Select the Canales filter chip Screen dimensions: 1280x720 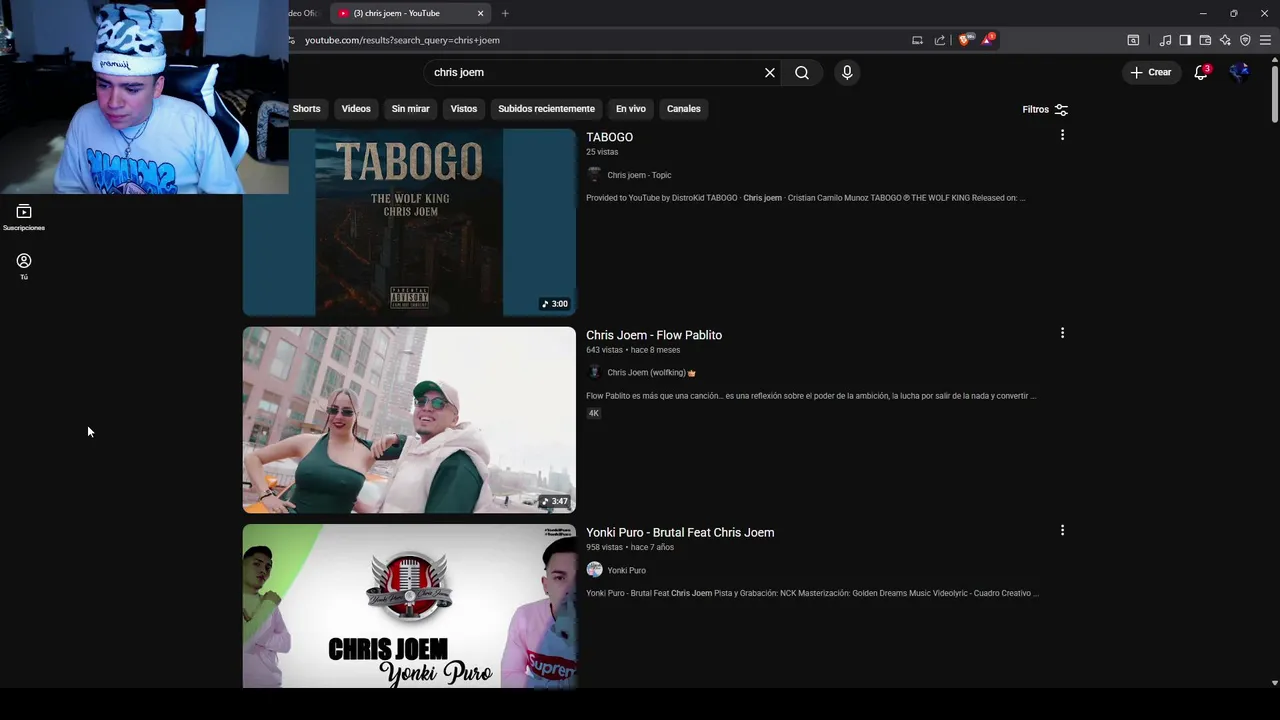coord(684,108)
